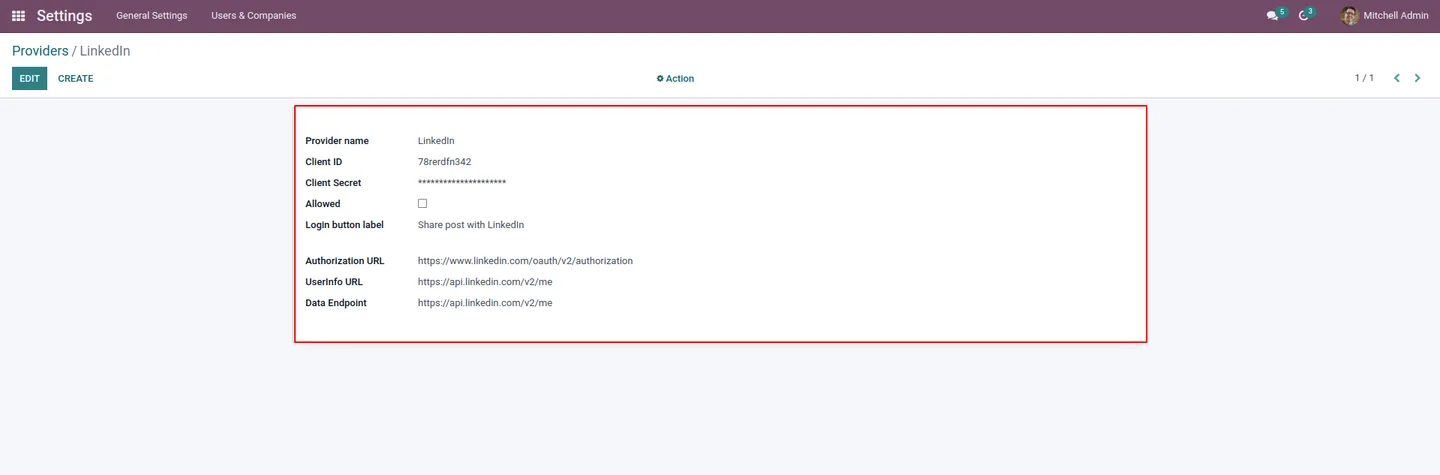This screenshot has width=1440, height=475.
Task: Click the 'Data Endpoint' field label
Action: tap(336, 303)
